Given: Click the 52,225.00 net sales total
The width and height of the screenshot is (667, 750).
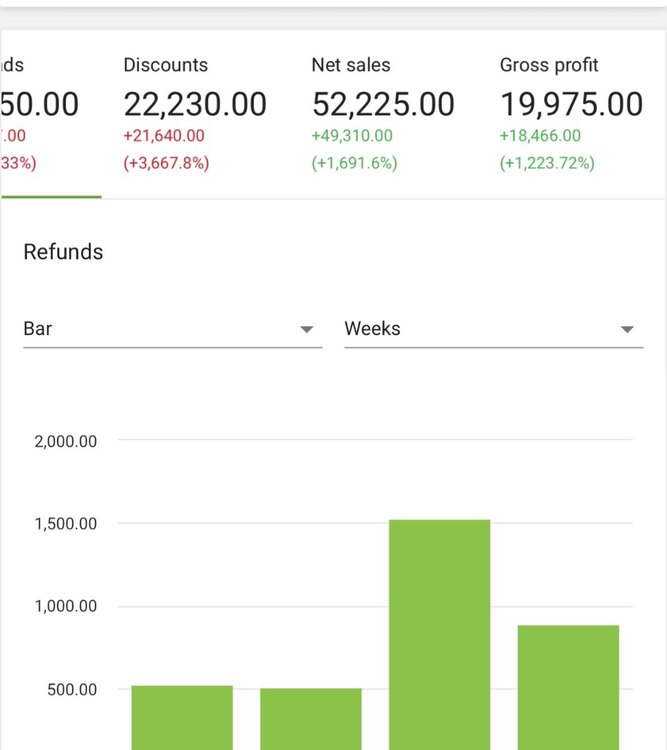Looking at the screenshot, I should click(383, 104).
